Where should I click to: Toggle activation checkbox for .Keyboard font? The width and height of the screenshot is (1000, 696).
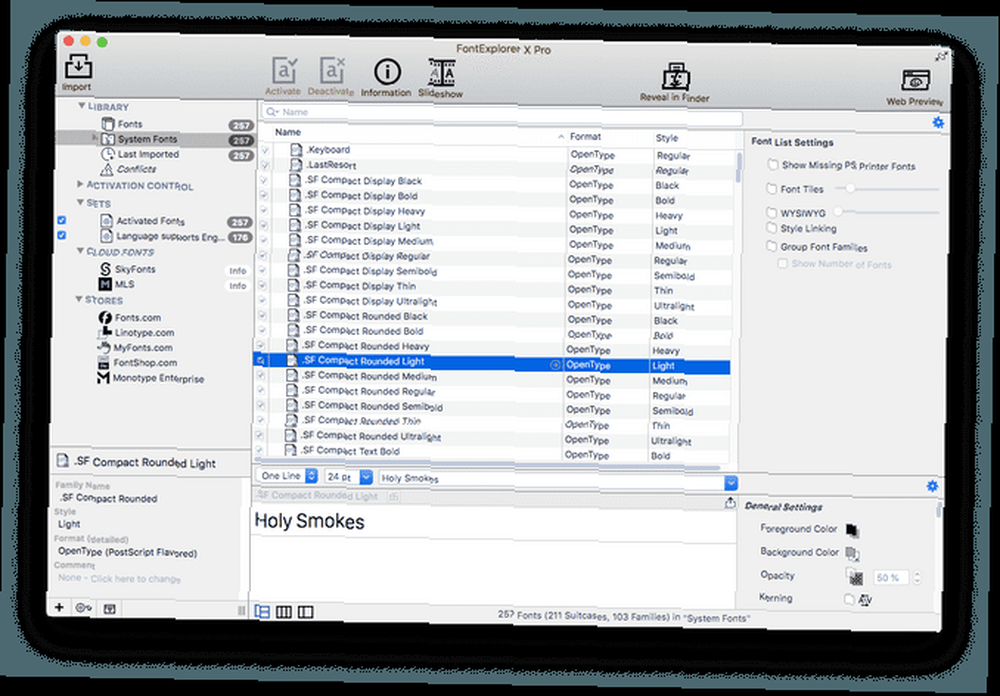[265, 150]
